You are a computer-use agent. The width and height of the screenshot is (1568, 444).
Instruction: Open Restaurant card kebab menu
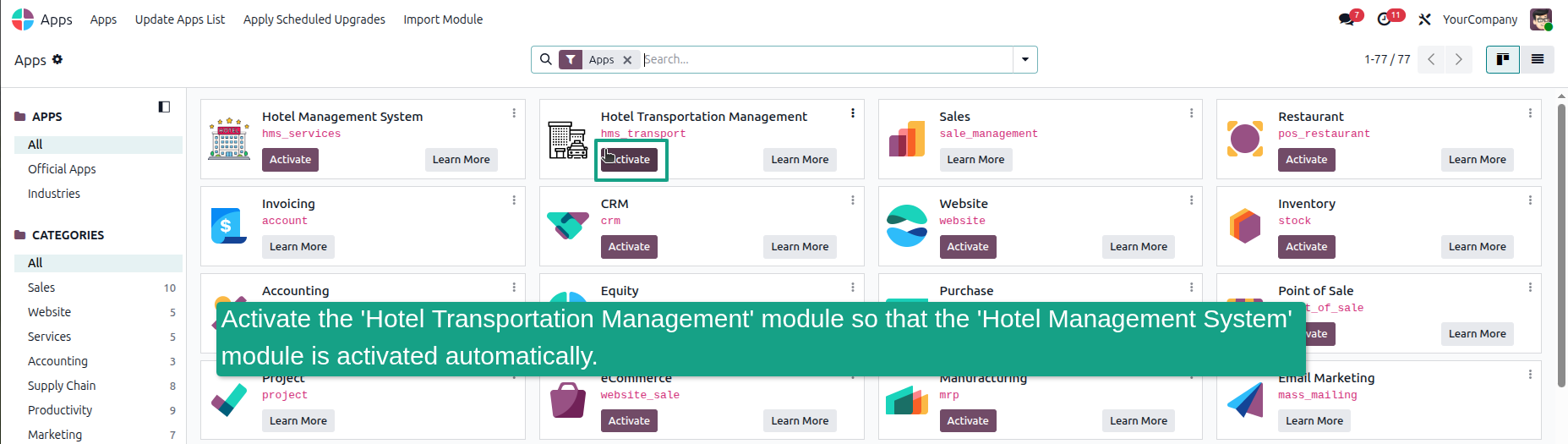[x=1530, y=113]
